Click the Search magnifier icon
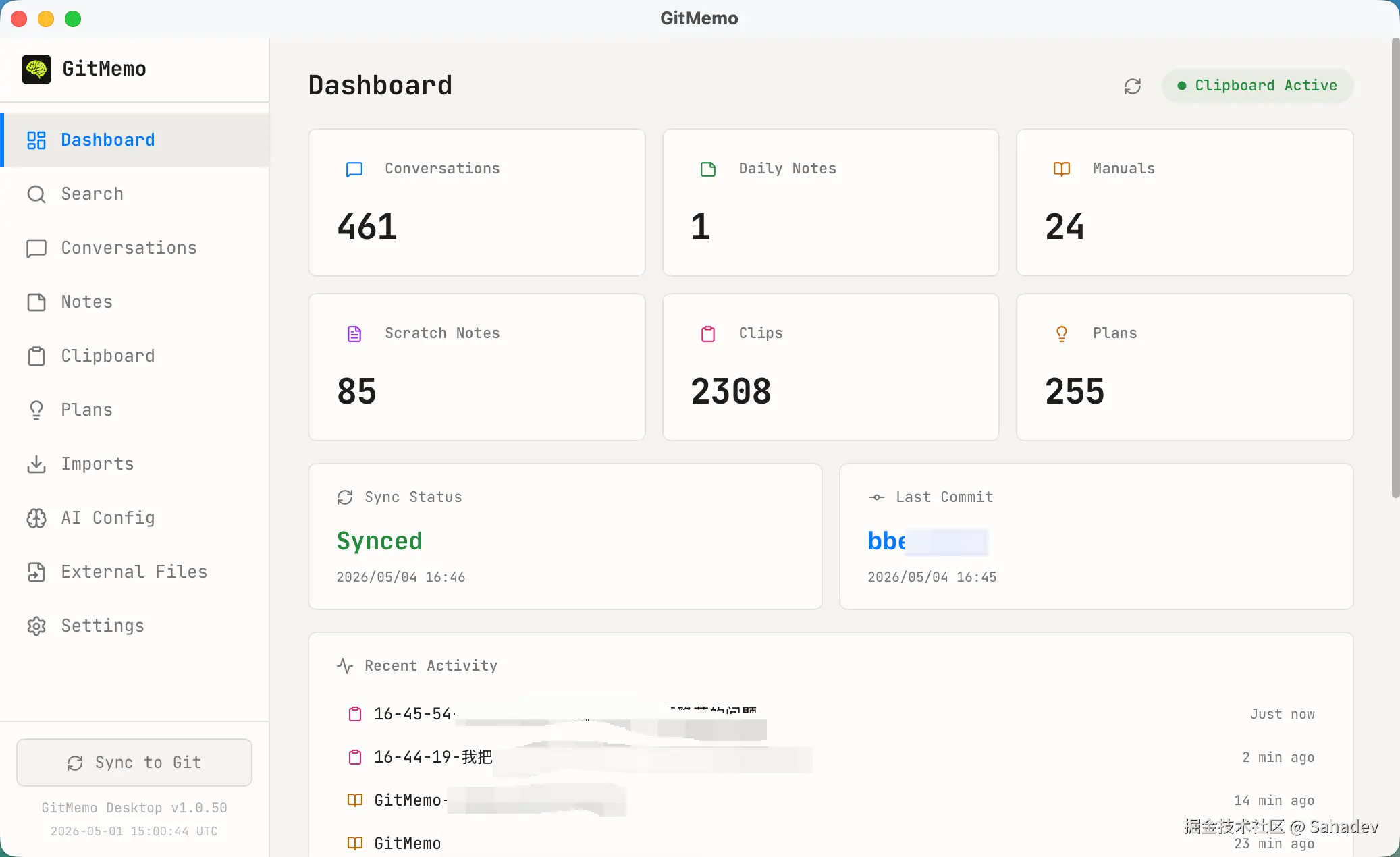The image size is (1400, 857). click(36, 194)
